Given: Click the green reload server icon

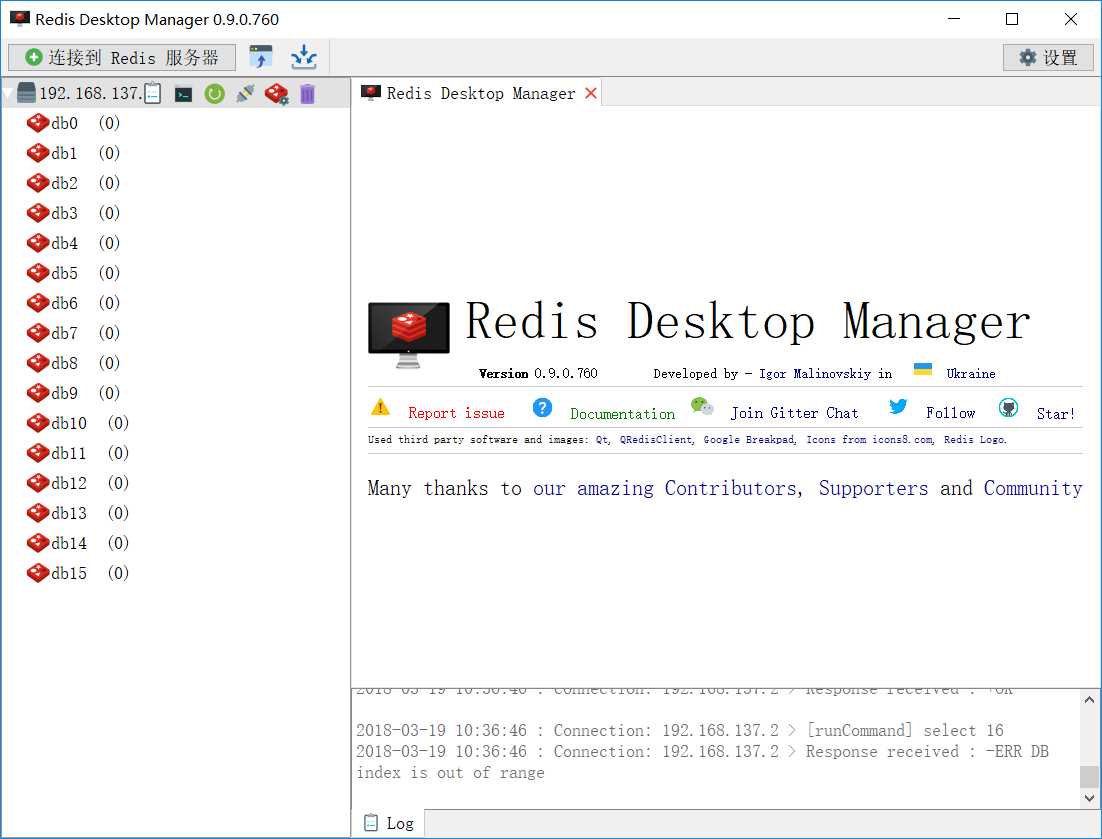Looking at the screenshot, I should coord(214,94).
